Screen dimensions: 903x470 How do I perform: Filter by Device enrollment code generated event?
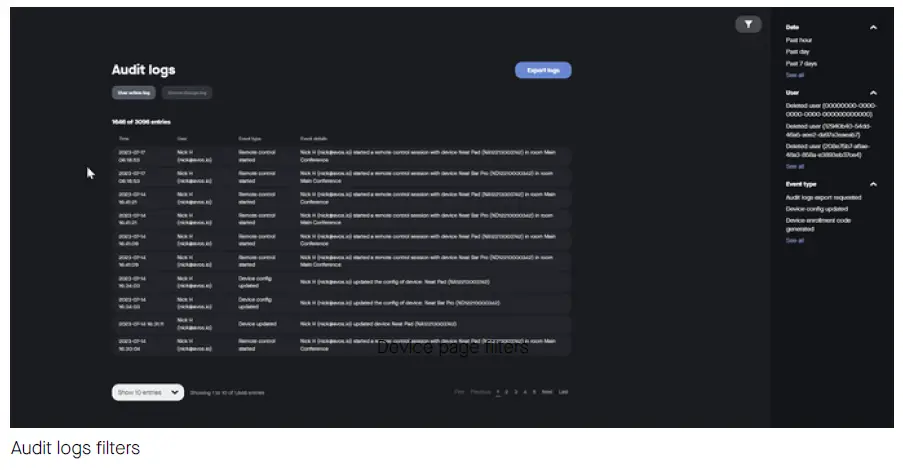818,225
